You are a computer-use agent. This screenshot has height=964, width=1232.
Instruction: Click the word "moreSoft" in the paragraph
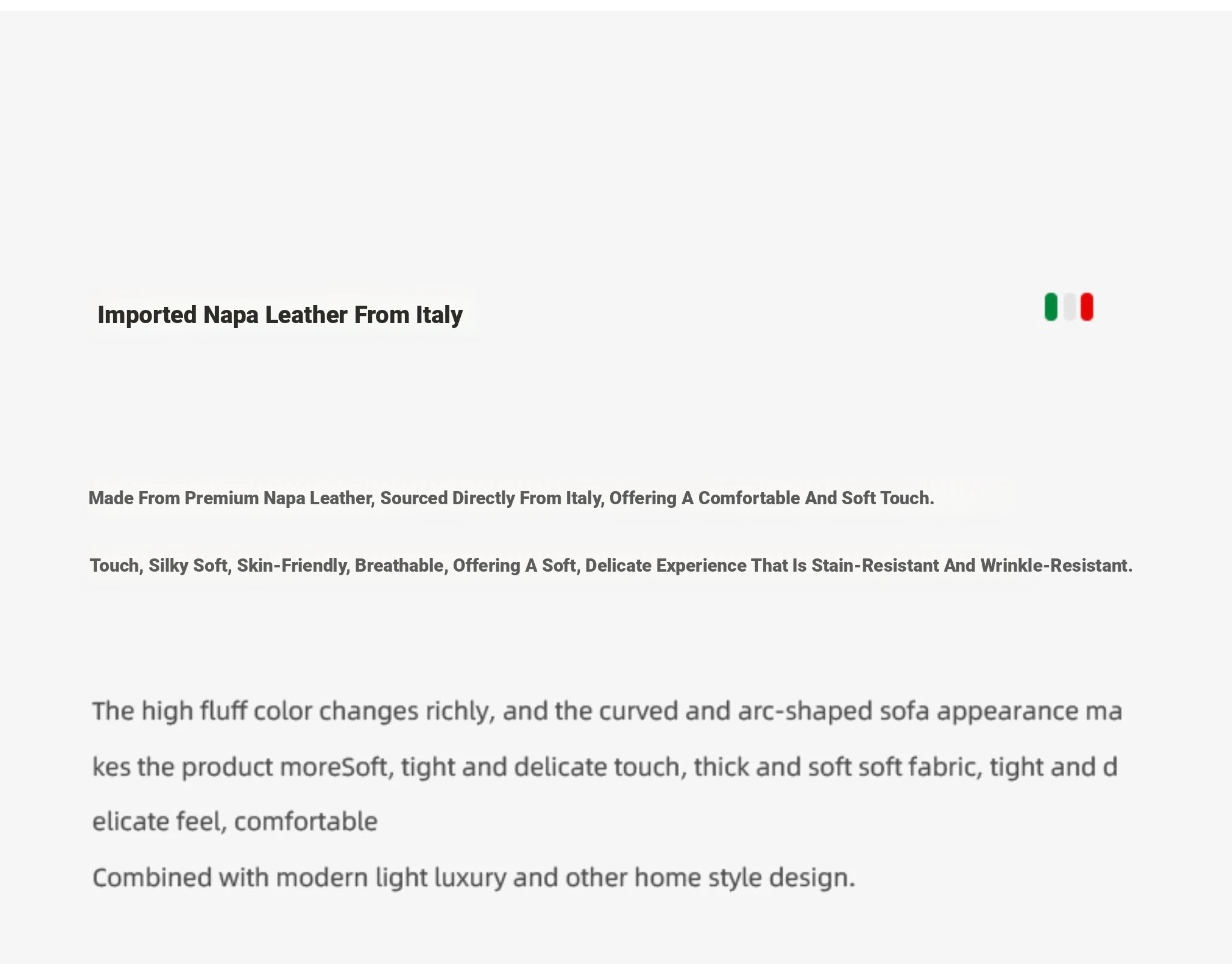click(x=333, y=767)
